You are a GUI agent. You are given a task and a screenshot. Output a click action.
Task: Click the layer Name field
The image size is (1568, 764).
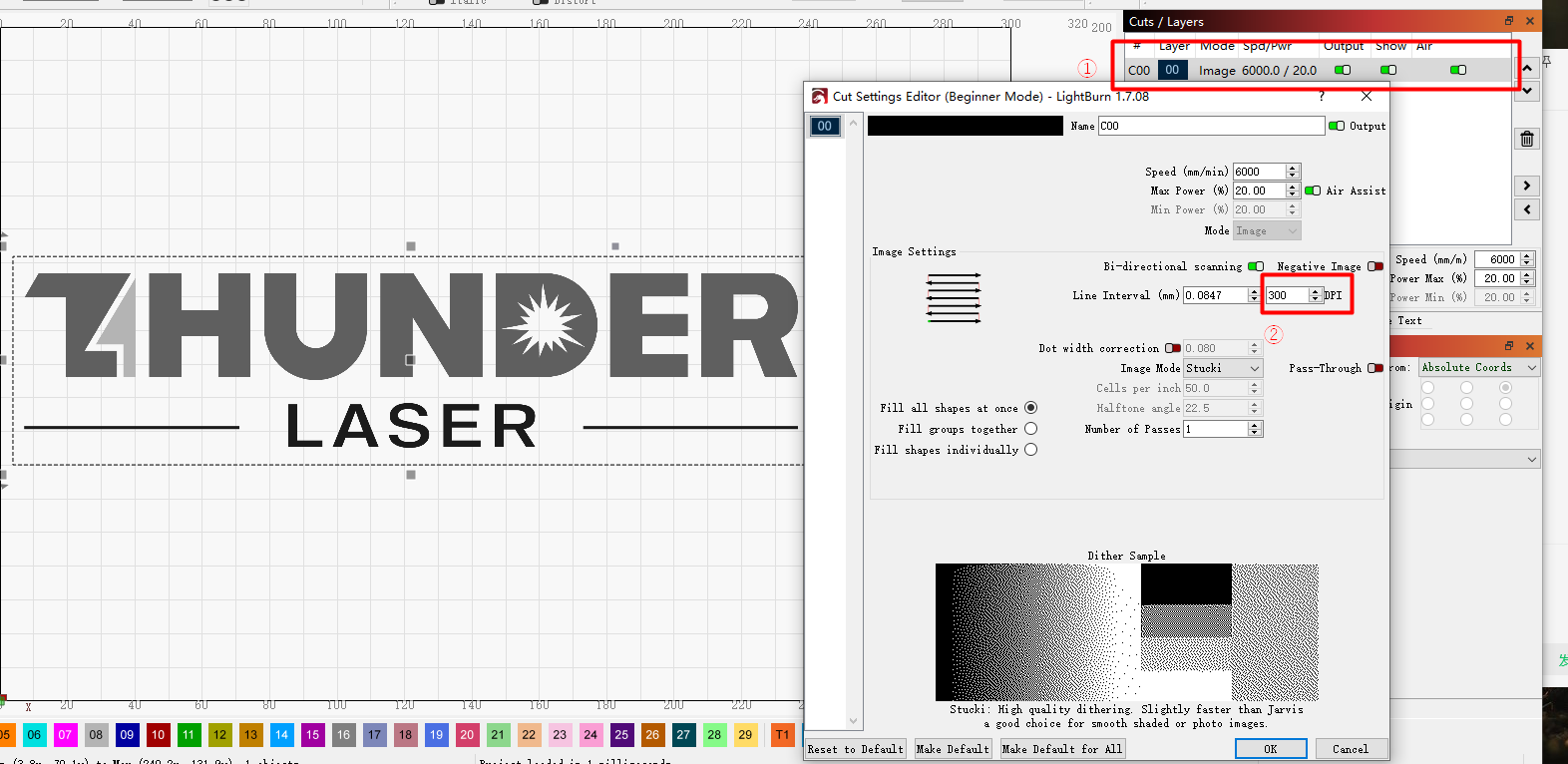point(1211,126)
